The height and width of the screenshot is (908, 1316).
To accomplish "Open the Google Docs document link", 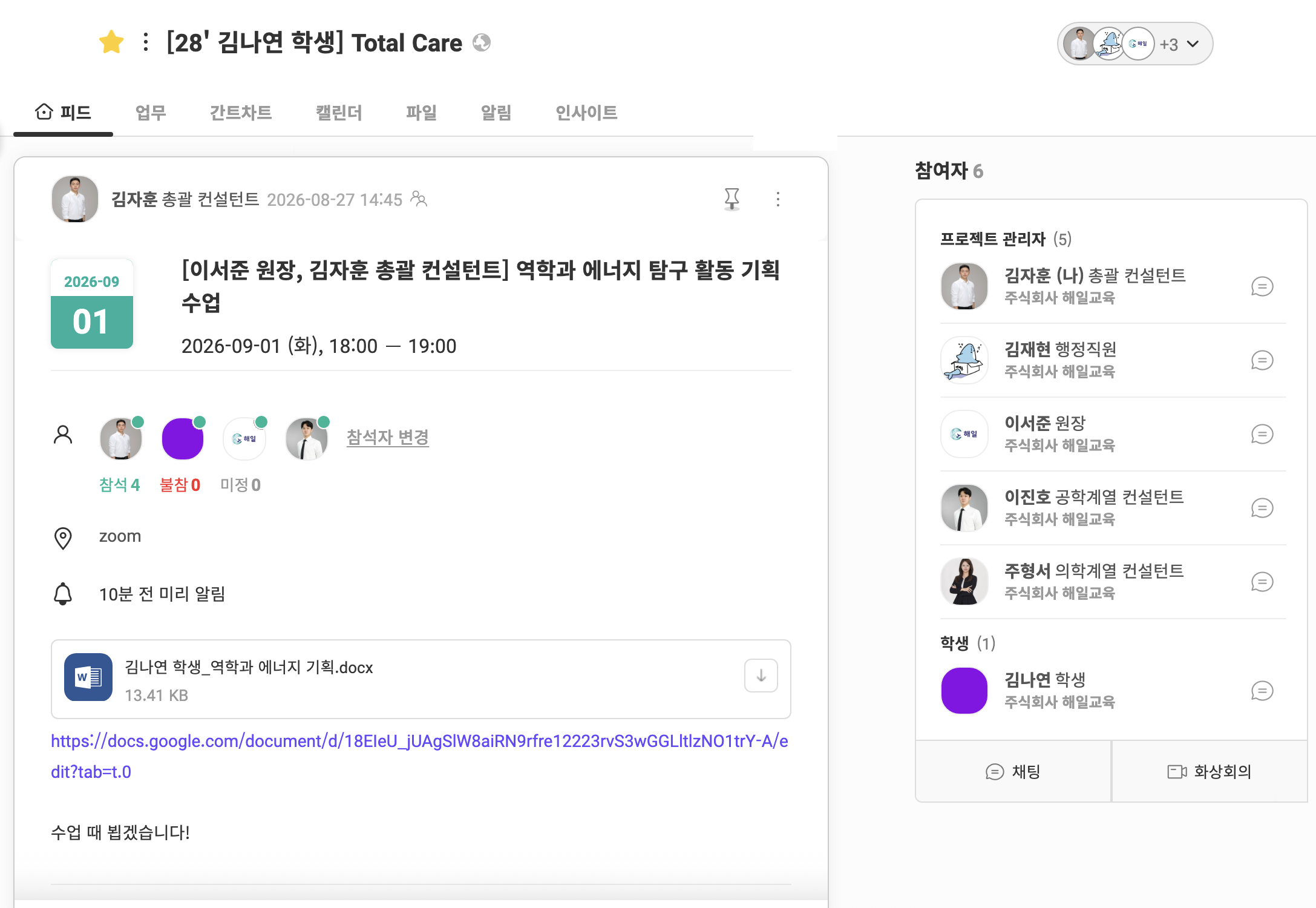I will tap(419, 757).
